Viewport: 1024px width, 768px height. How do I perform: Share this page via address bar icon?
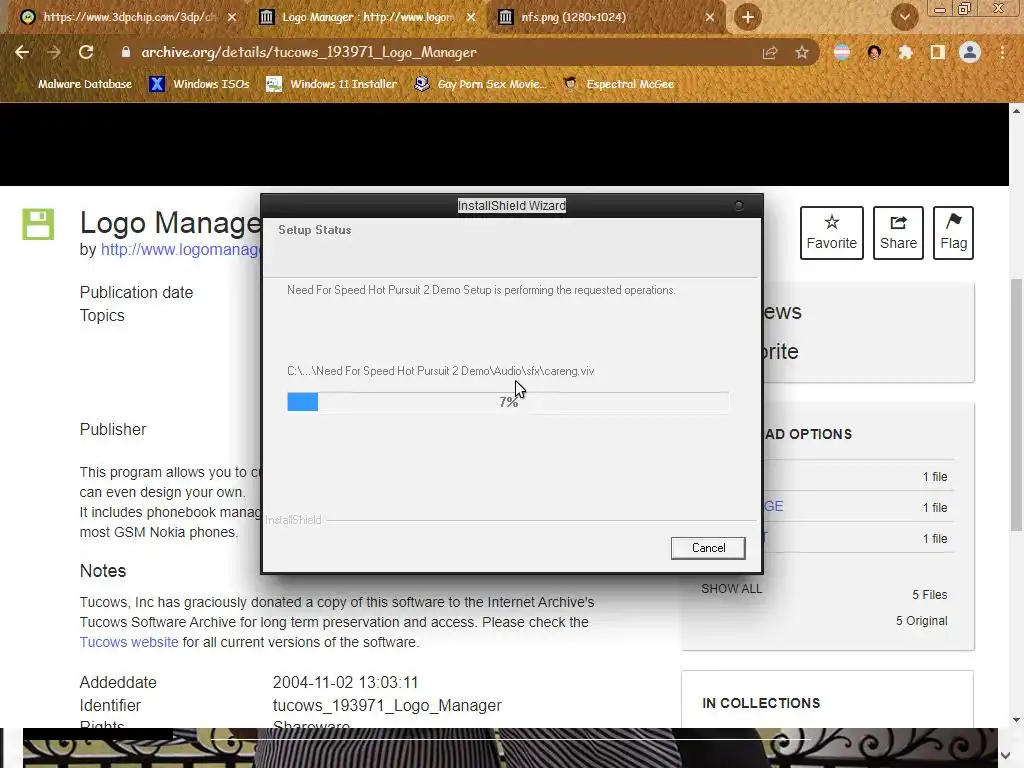coord(770,52)
